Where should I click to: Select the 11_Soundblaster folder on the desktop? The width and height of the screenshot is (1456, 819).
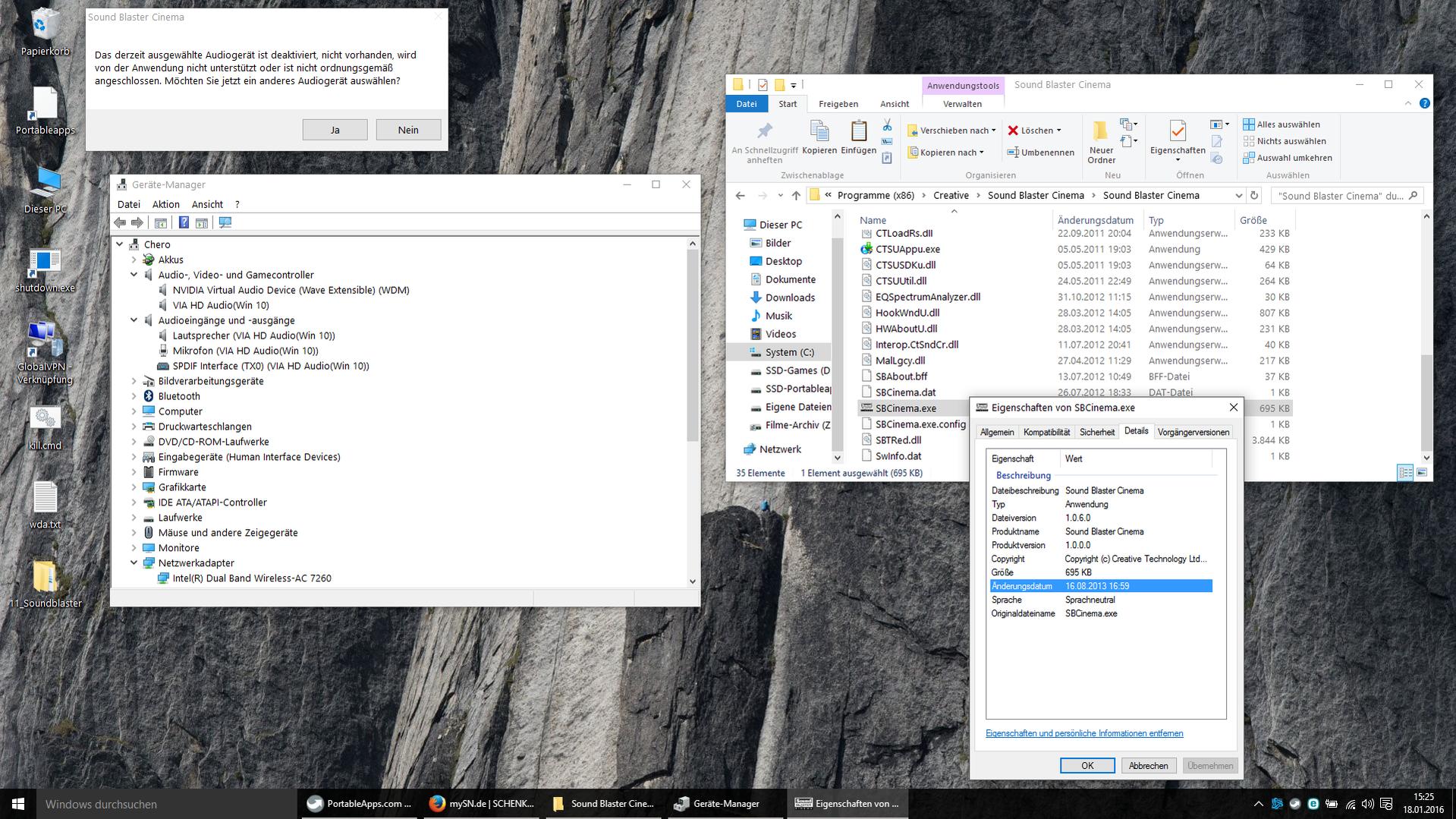pyautogui.click(x=46, y=584)
